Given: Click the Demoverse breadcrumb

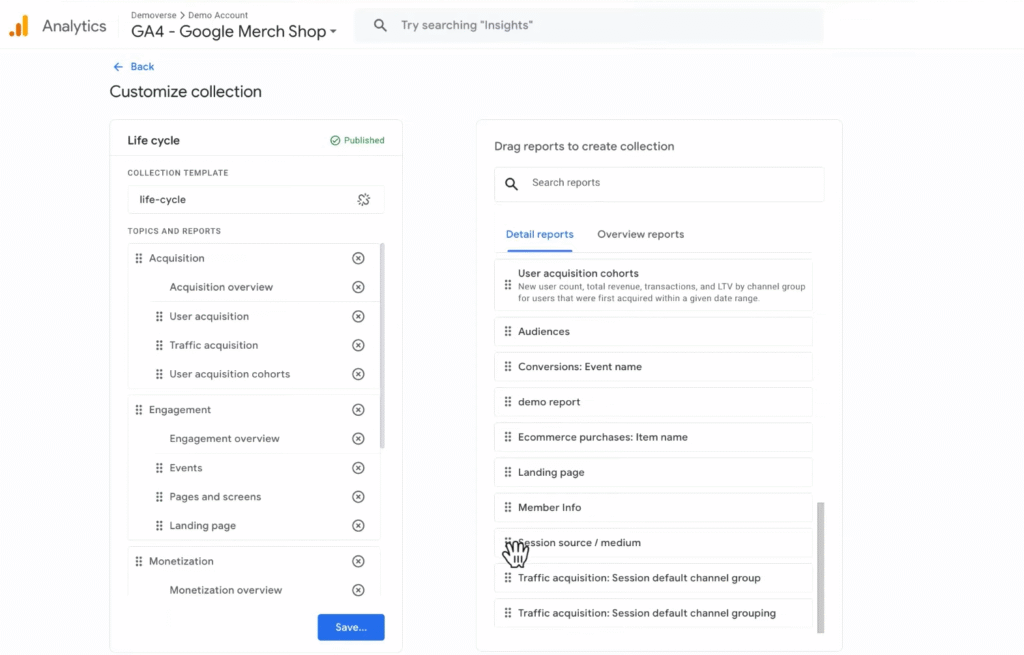Looking at the screenshot, I should pos(153,15).
